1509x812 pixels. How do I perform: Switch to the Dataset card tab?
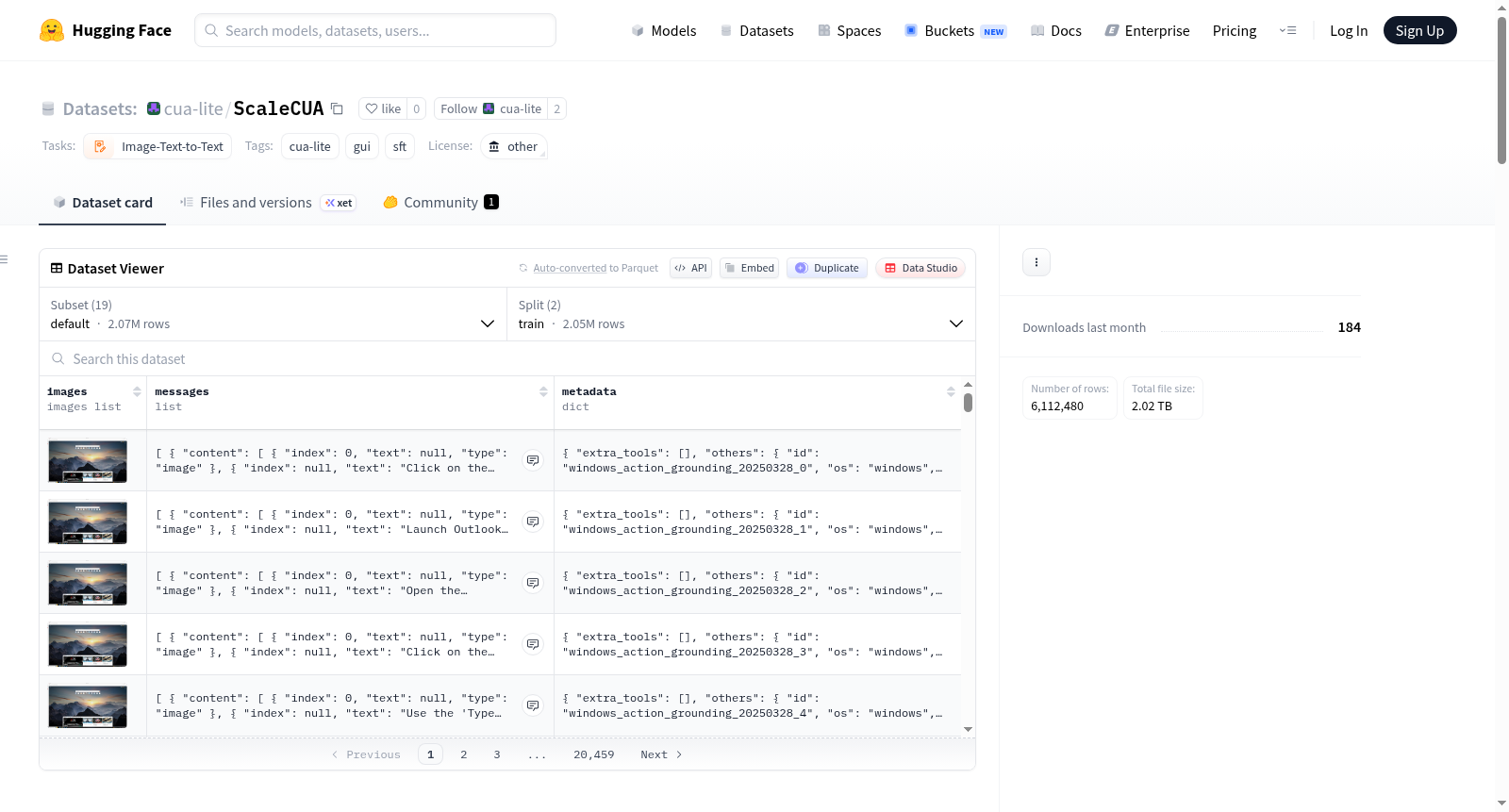point(103,202)
